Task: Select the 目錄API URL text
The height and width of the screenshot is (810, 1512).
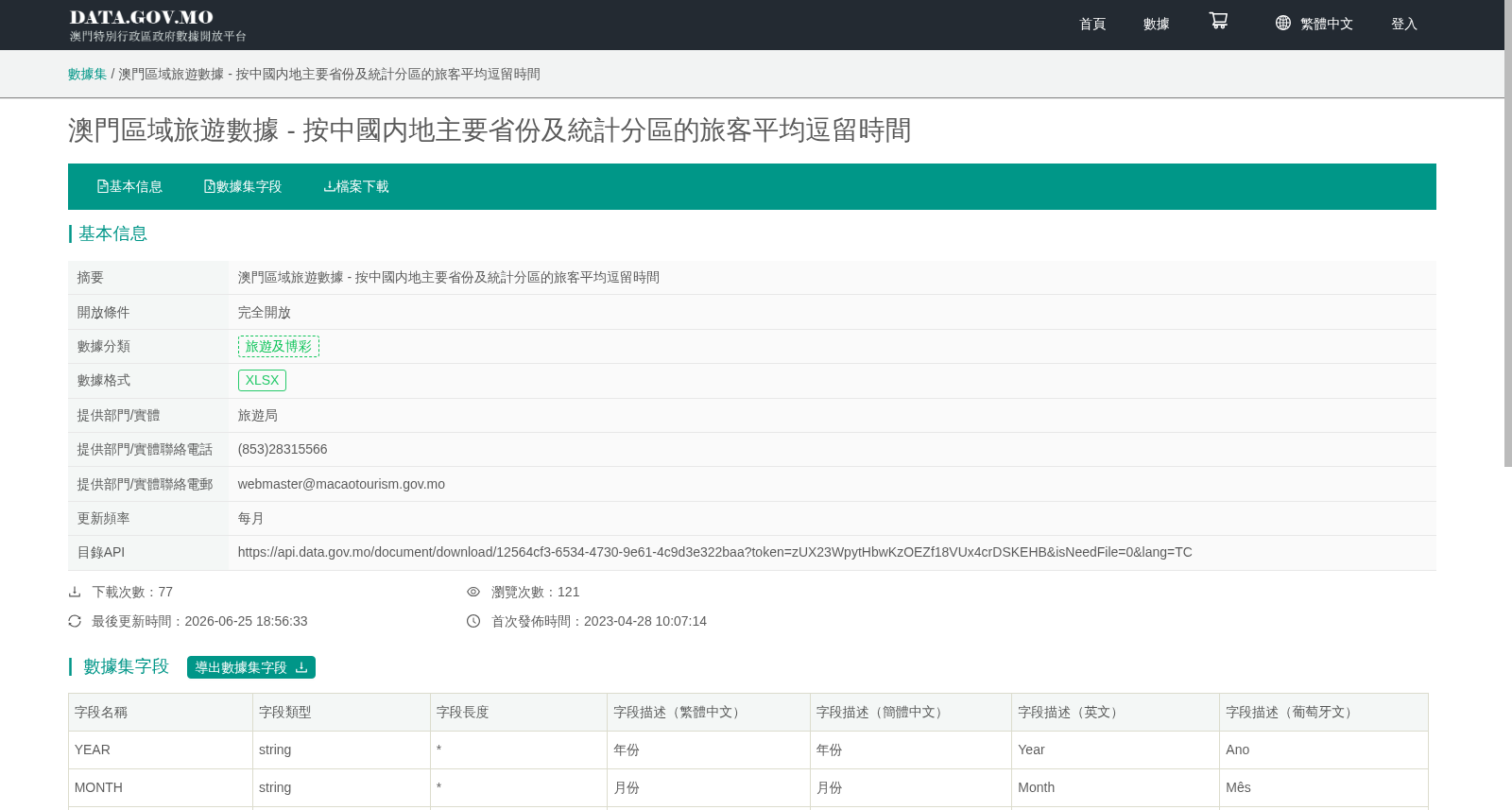Action: tap(714, 552)
